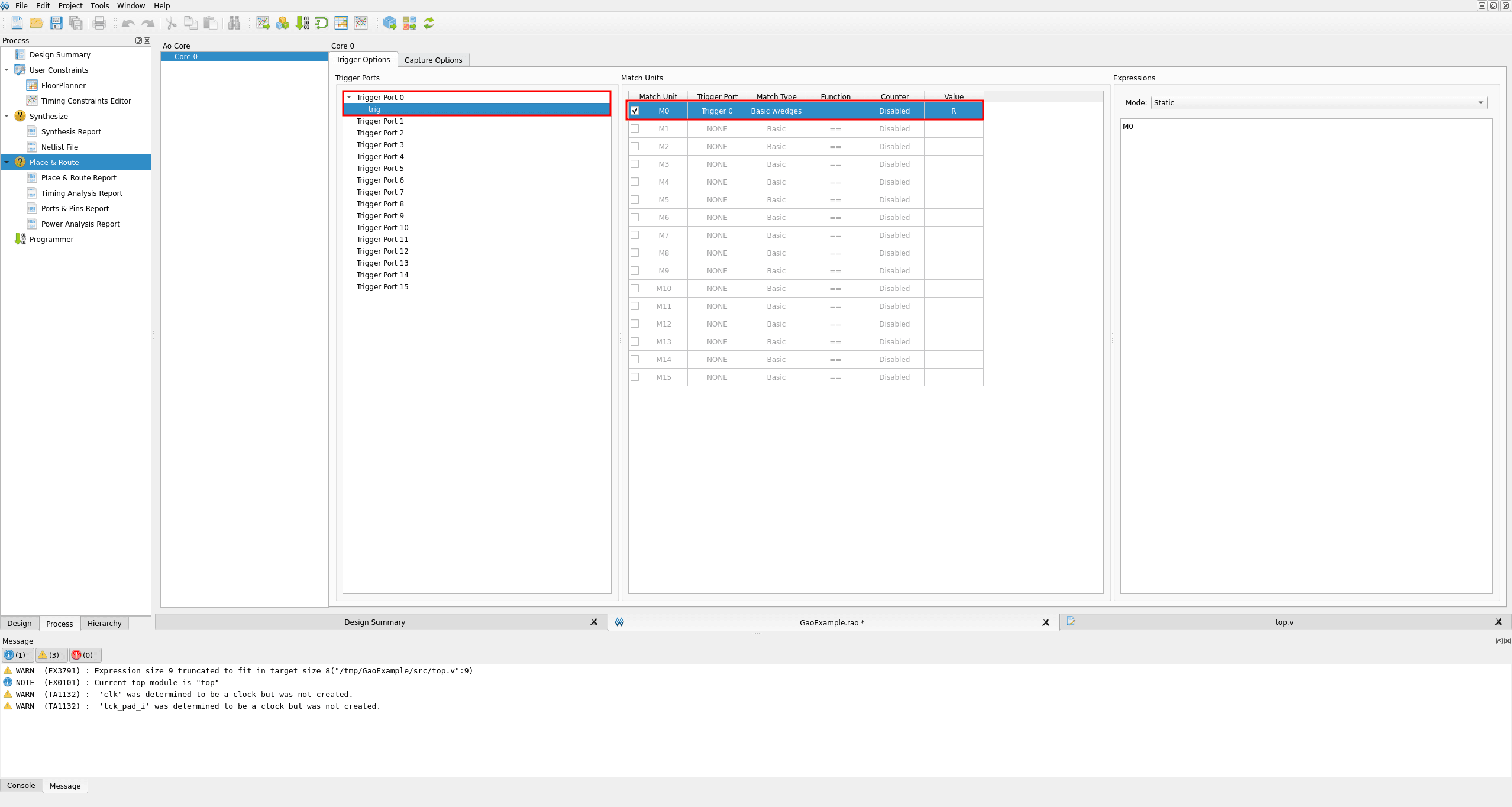Switch to the Capture Options tab
The height and width of the screenshot is (807, 1512).
click(434, 60)
